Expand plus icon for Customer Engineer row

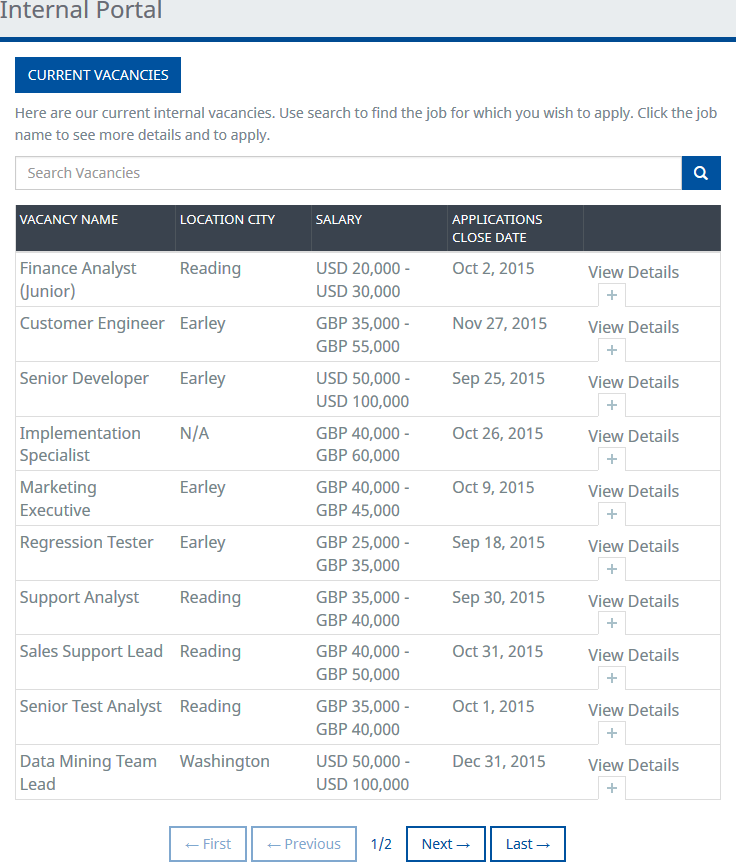(x=612, y=350)
